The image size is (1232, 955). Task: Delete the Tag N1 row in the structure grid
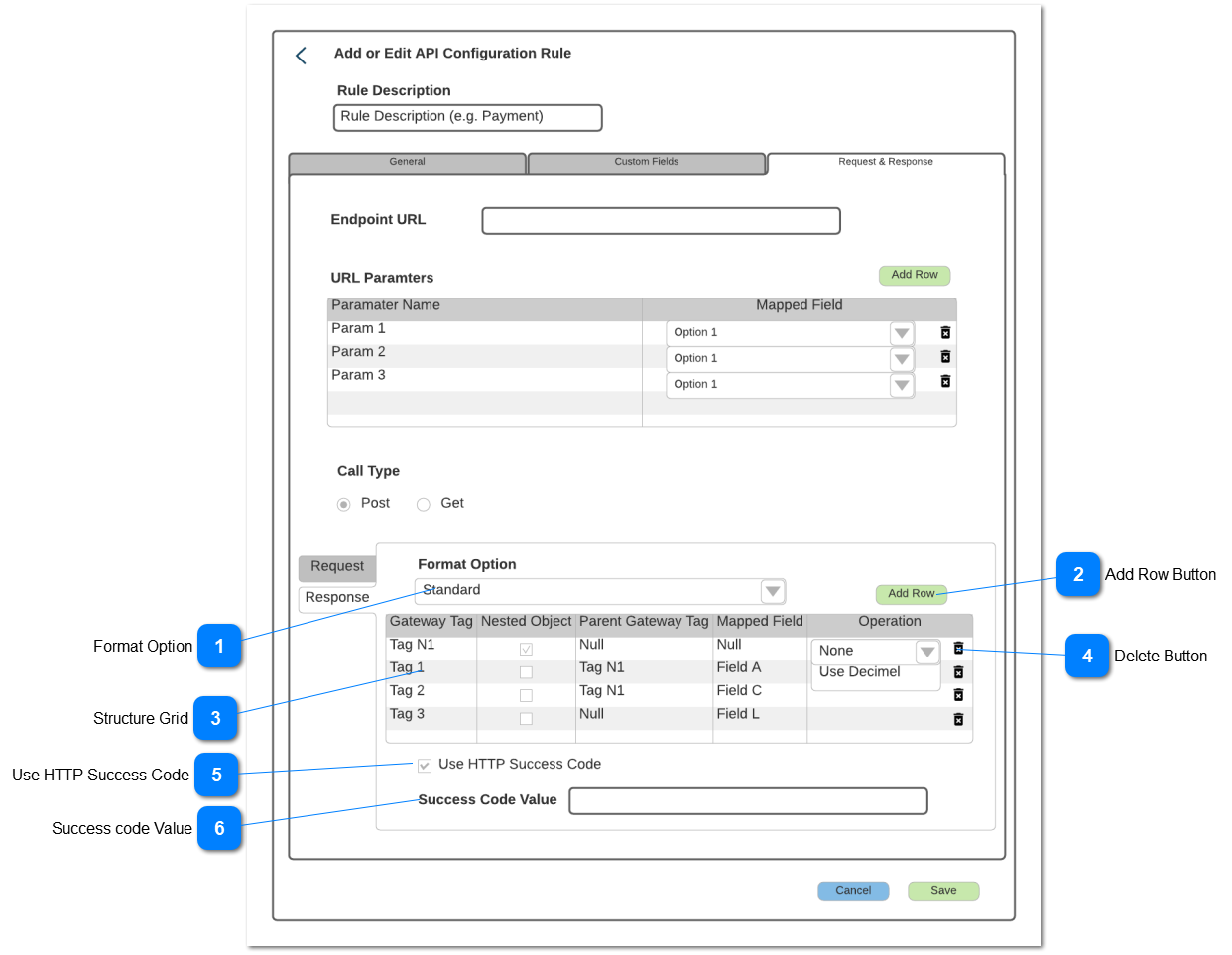(958, 648)
